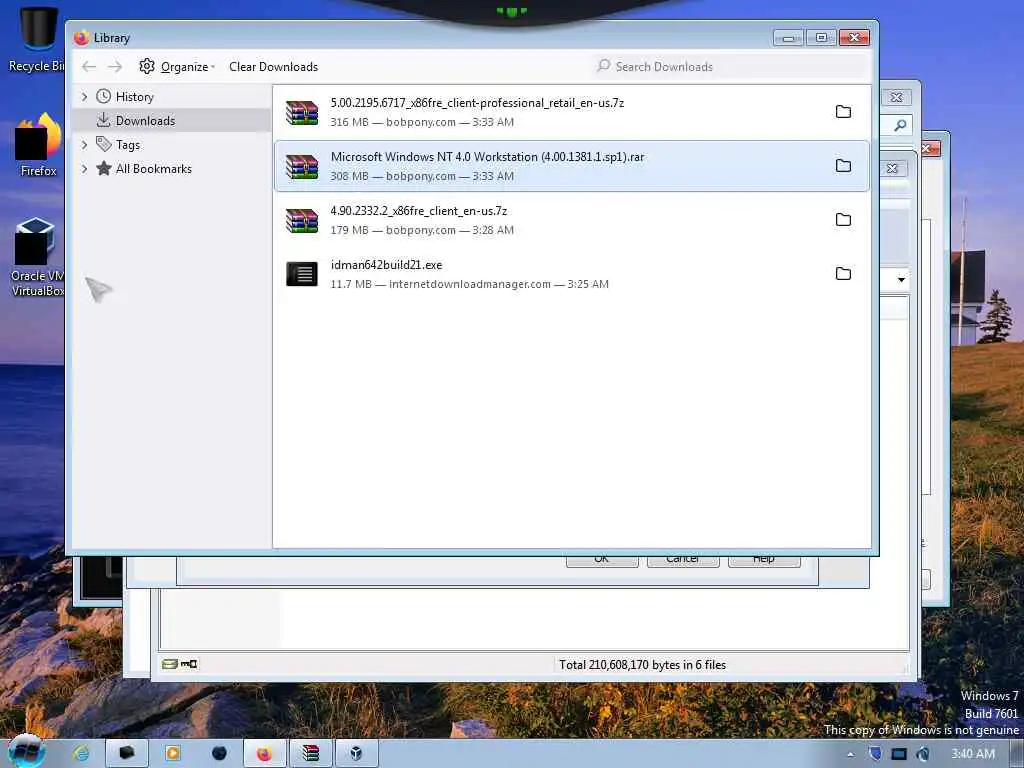Click the drive icon in WinRAR status bar
The width and height of the screenshot is (1024, 768).
[x=170, y=664]
